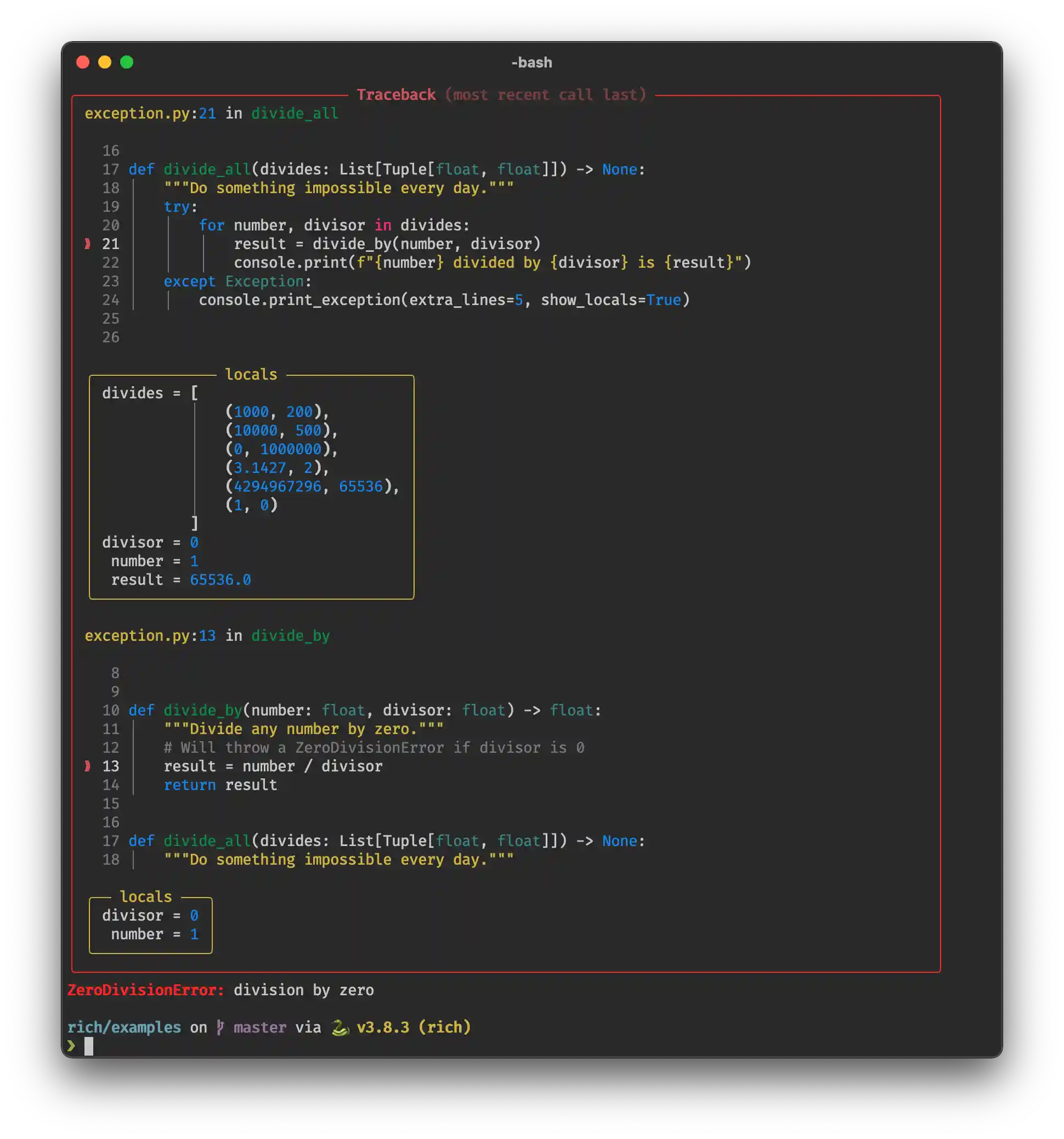
Task: Click the green maximize window button
Action: click(x=127, y=62)
